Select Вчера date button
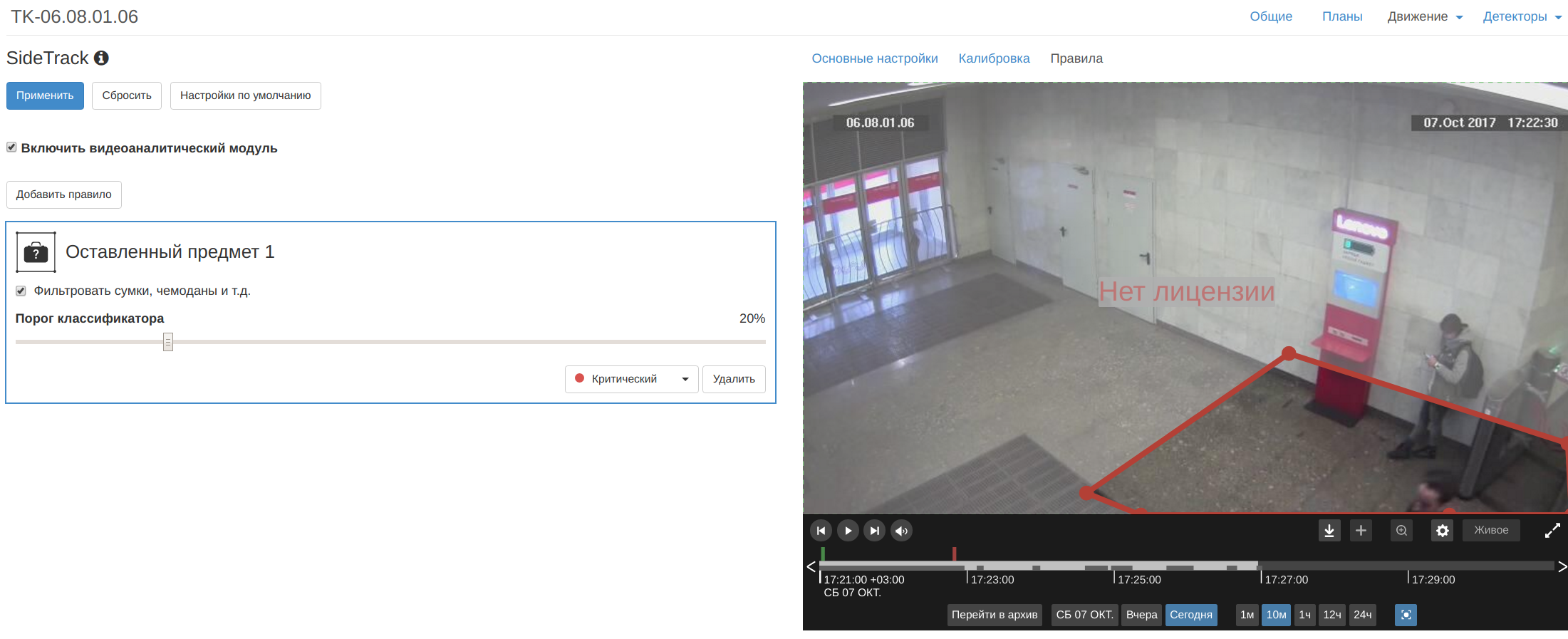Screen dimensions: 1568x639 (1141, 615)
